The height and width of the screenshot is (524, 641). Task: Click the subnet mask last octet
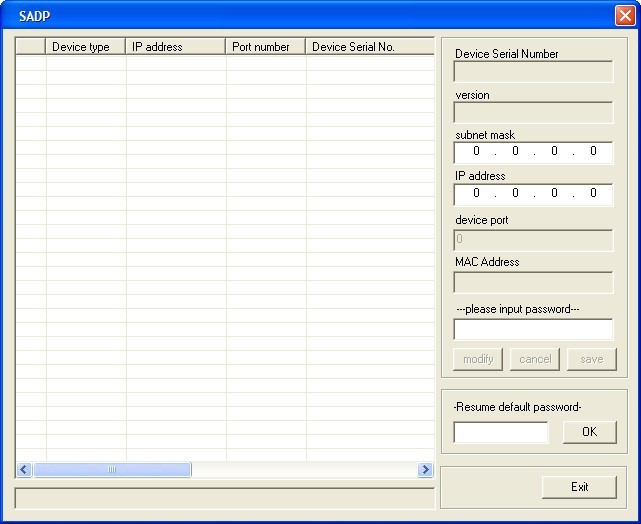pyautogui.click(x=593, y=151)
